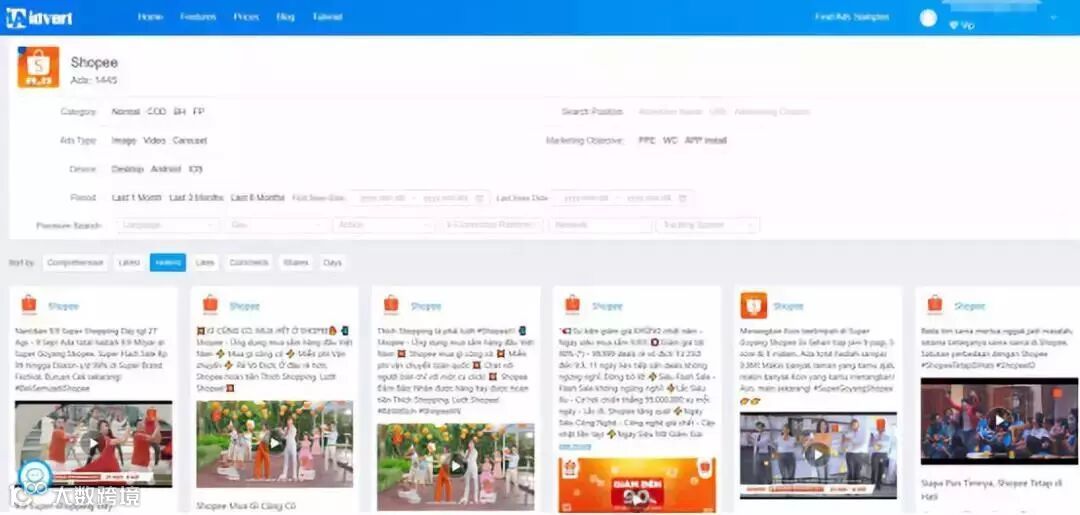Set period to Last 3 Months

point(196,198)
